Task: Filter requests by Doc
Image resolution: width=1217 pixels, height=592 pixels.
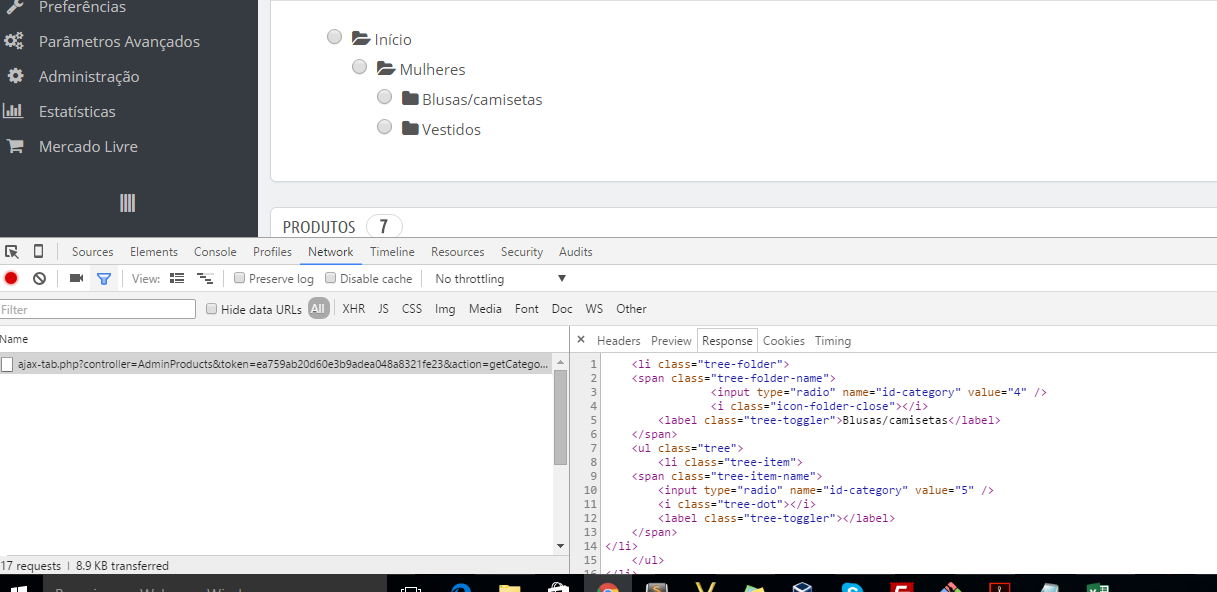Action: [x=562, y=309]
